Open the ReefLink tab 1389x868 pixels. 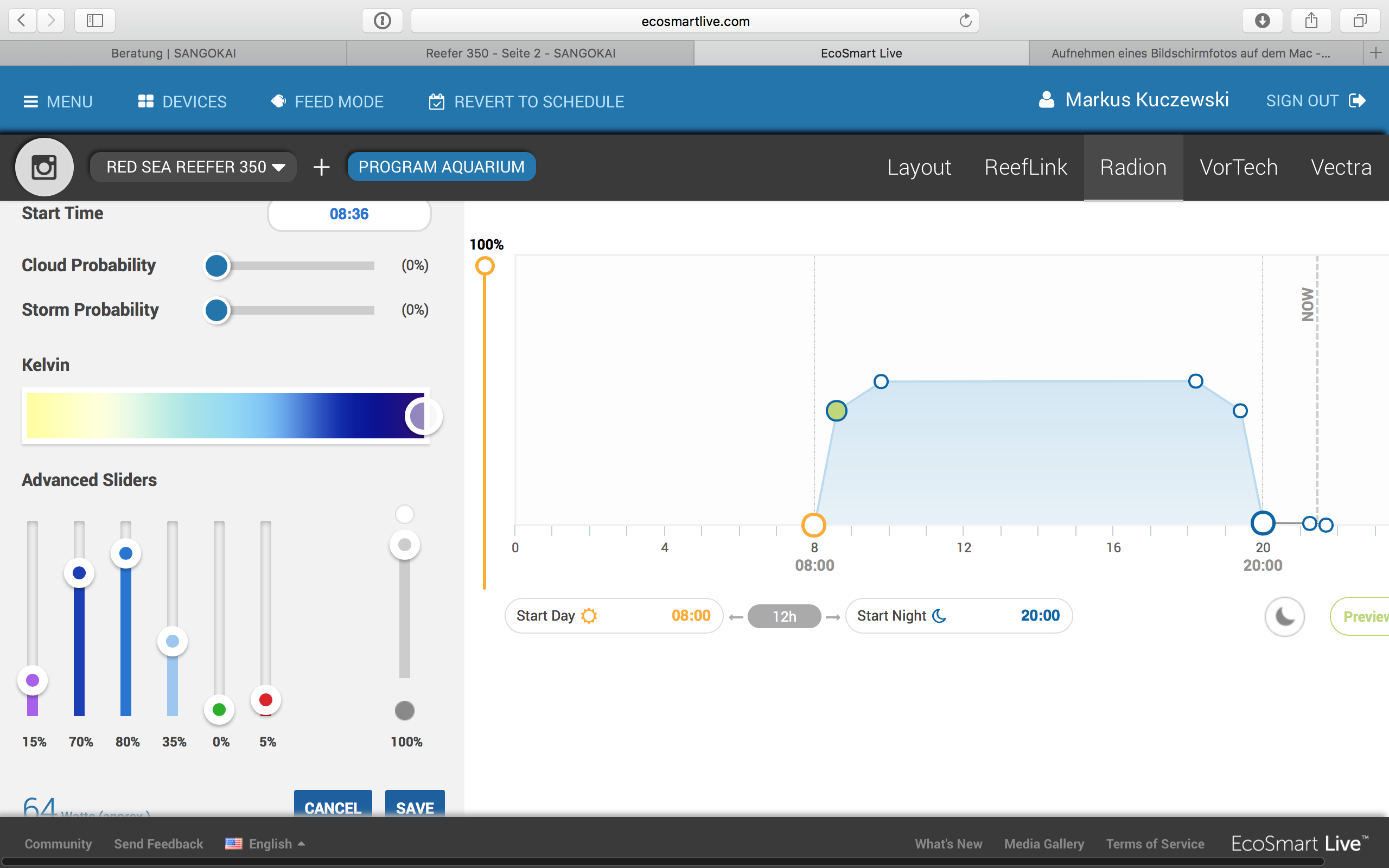[1025, 167]
